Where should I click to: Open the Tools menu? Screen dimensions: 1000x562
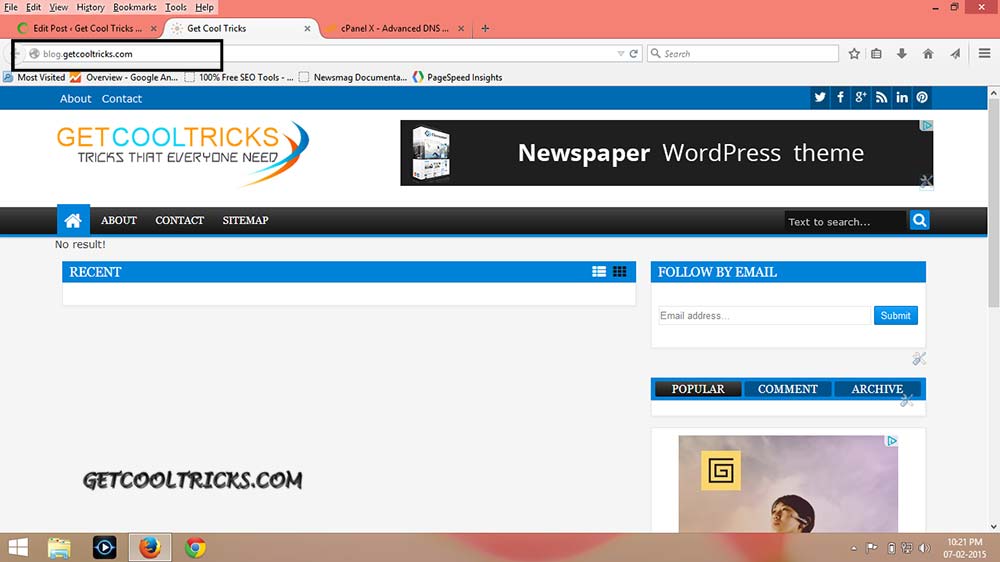pos(176,7)
